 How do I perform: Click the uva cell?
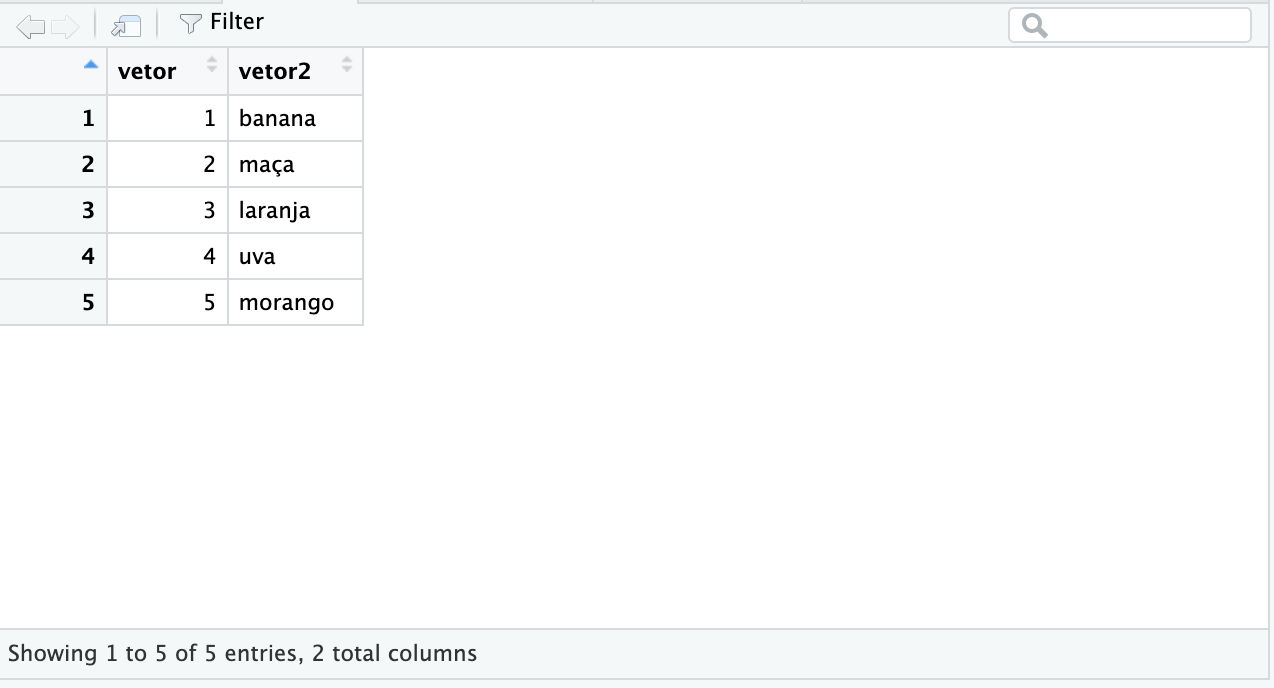(x=295, y=256)
